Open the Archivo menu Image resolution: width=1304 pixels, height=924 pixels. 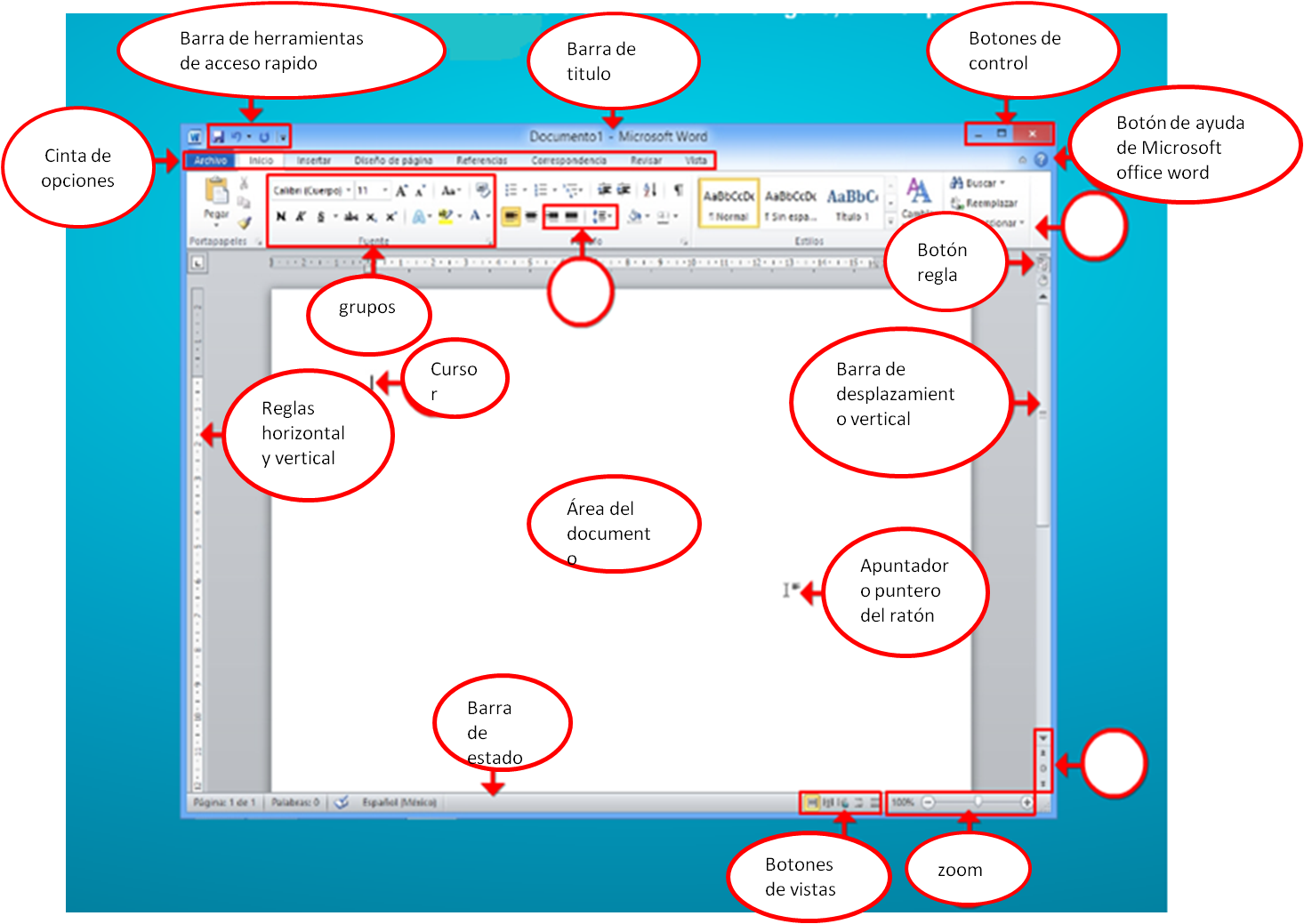pyautogui.click(x=211, y=161)
